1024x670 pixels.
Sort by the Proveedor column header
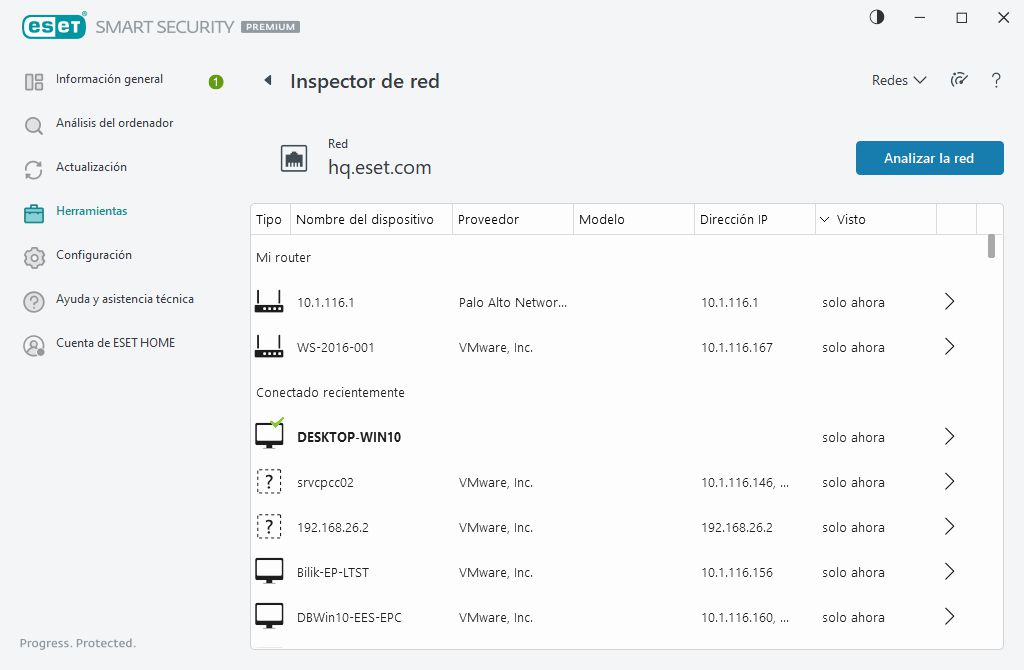click(x=513, y=219)
